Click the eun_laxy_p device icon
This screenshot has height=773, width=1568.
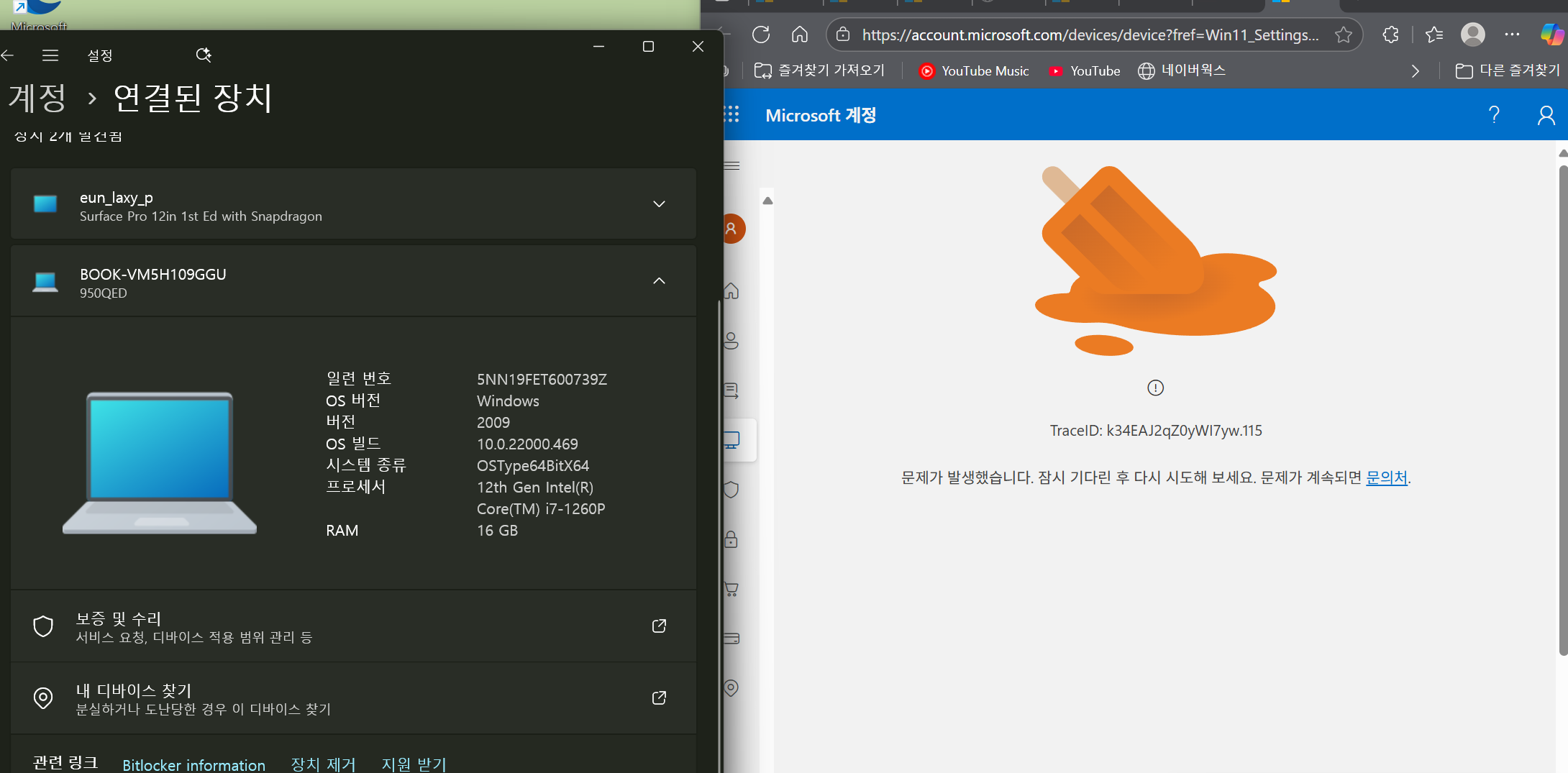pos(45,204)
